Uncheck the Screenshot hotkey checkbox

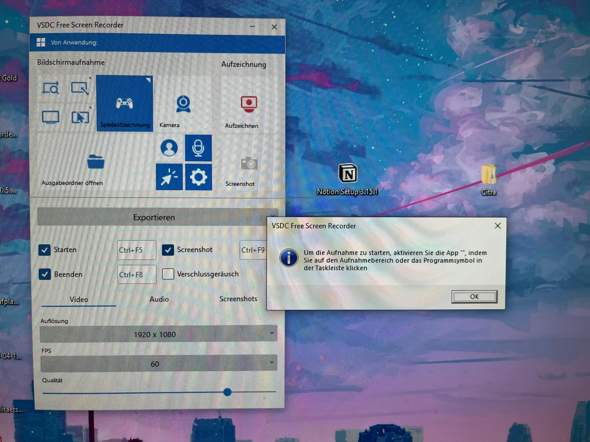(x=168, y=250)
